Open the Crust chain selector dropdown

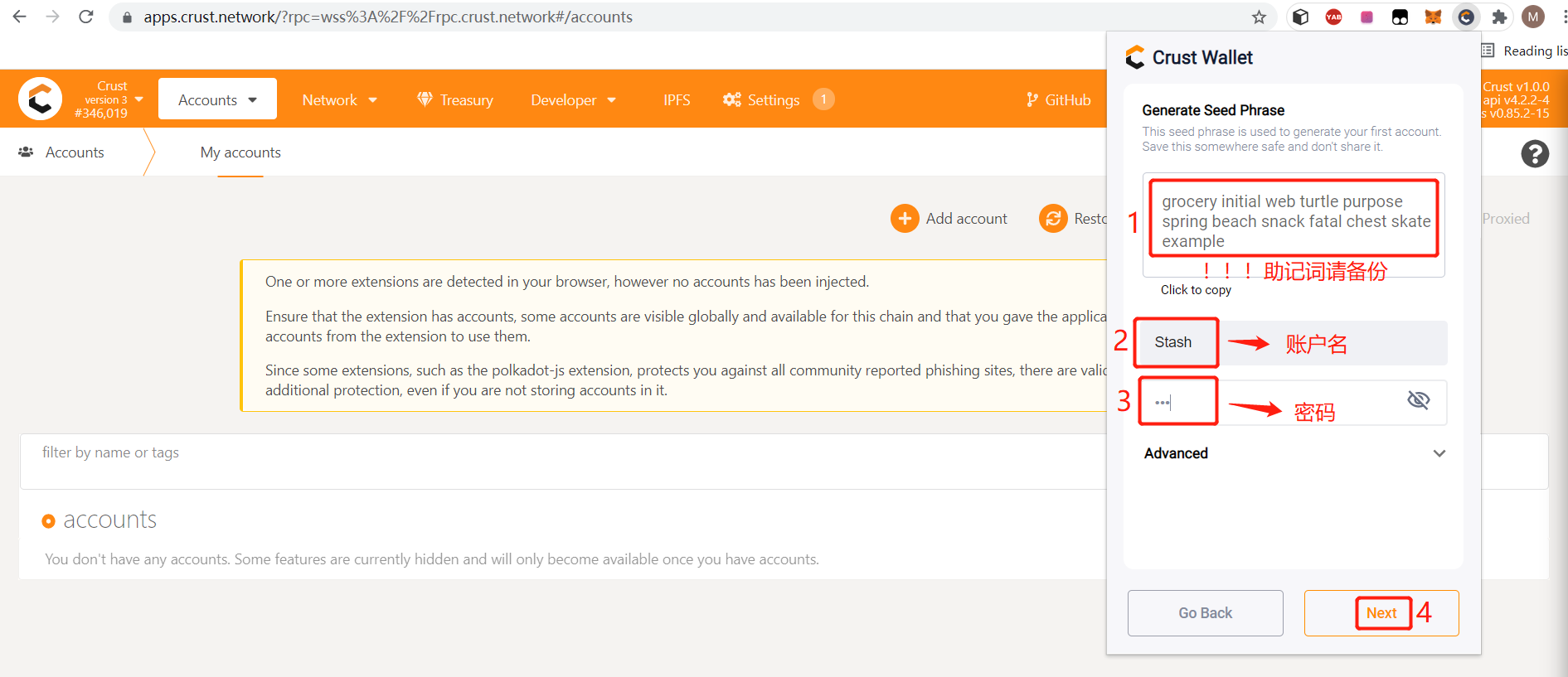pyautogui.click(x=109, y=99)
